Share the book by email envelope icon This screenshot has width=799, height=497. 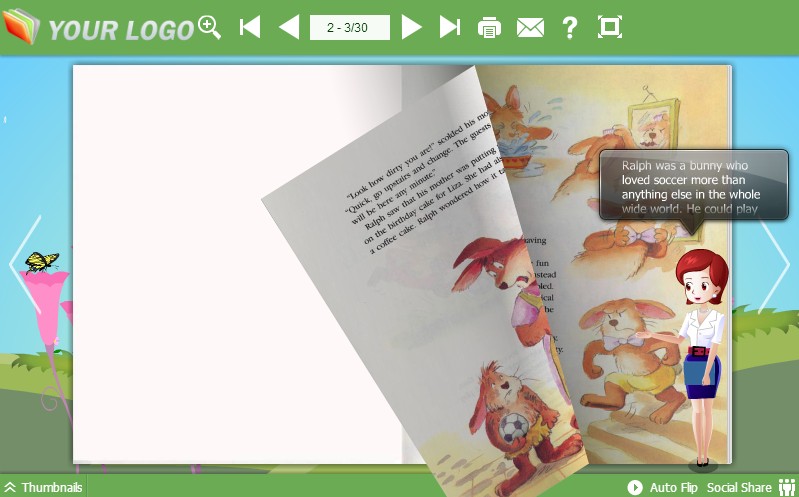(x=530, y=28)
